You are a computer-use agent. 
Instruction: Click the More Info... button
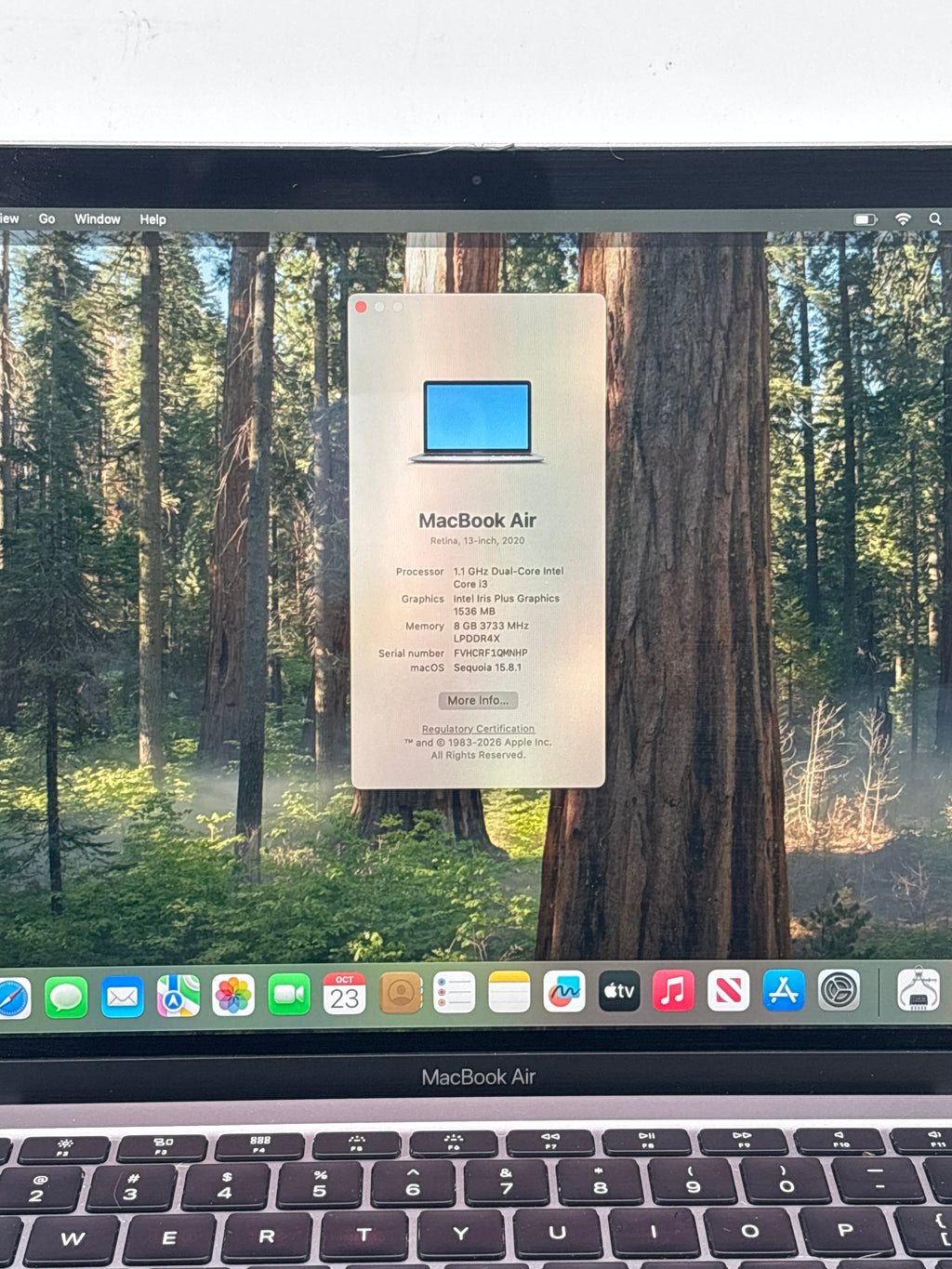pyautogui.click(x=478, y=700)
